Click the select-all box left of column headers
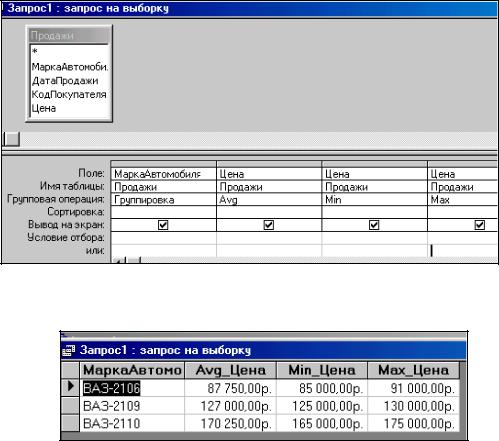The width and height of the screenshot is (499, 441). 71,370
